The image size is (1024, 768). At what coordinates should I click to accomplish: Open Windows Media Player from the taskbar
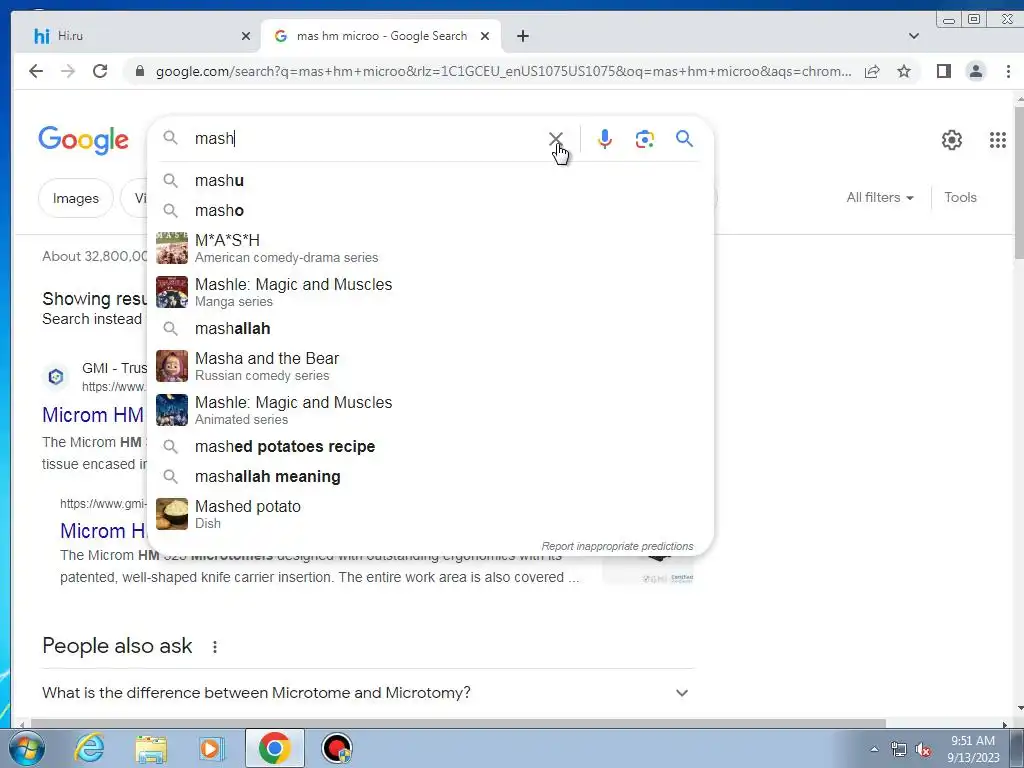coord(212,748)
